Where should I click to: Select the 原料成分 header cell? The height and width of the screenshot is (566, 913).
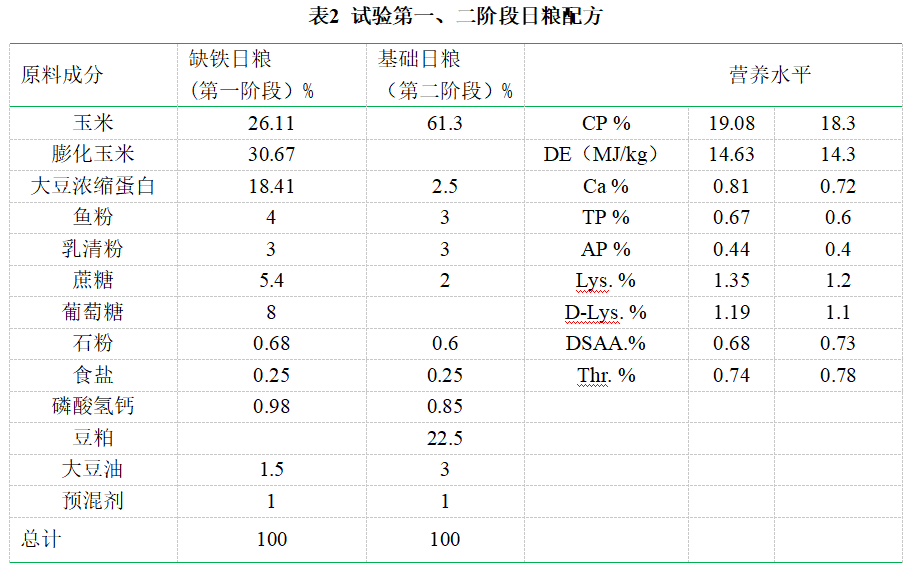pyautogui.click(x=62, y=75)
